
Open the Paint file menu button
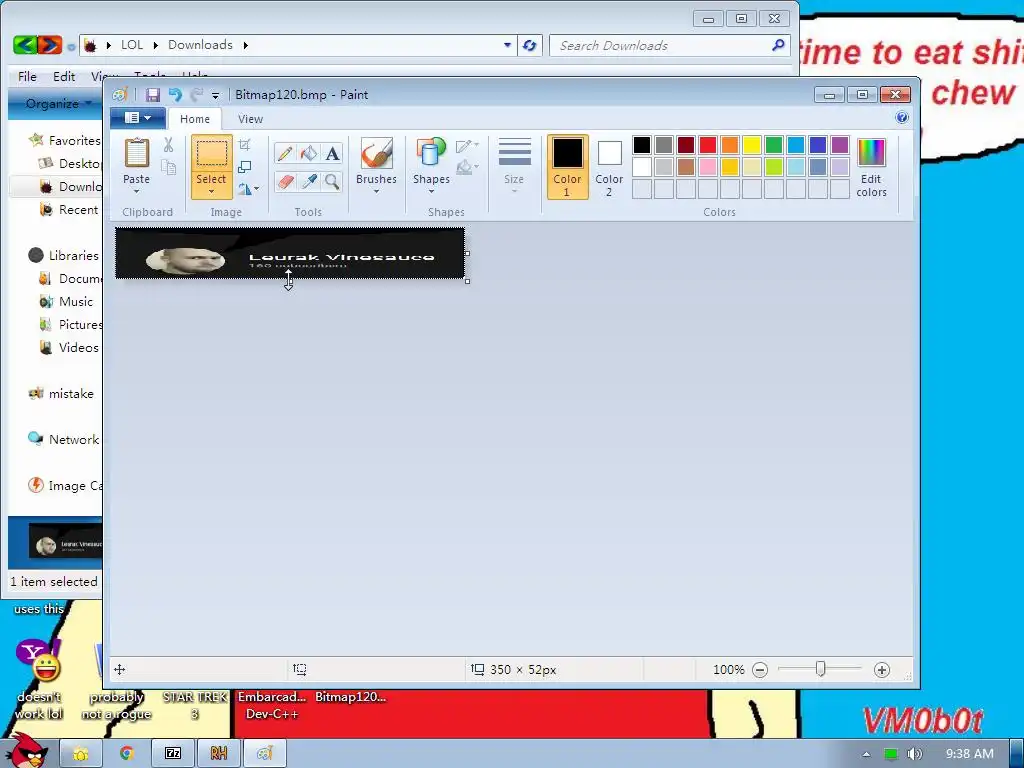pyautogui.click(x=137, y=118)
